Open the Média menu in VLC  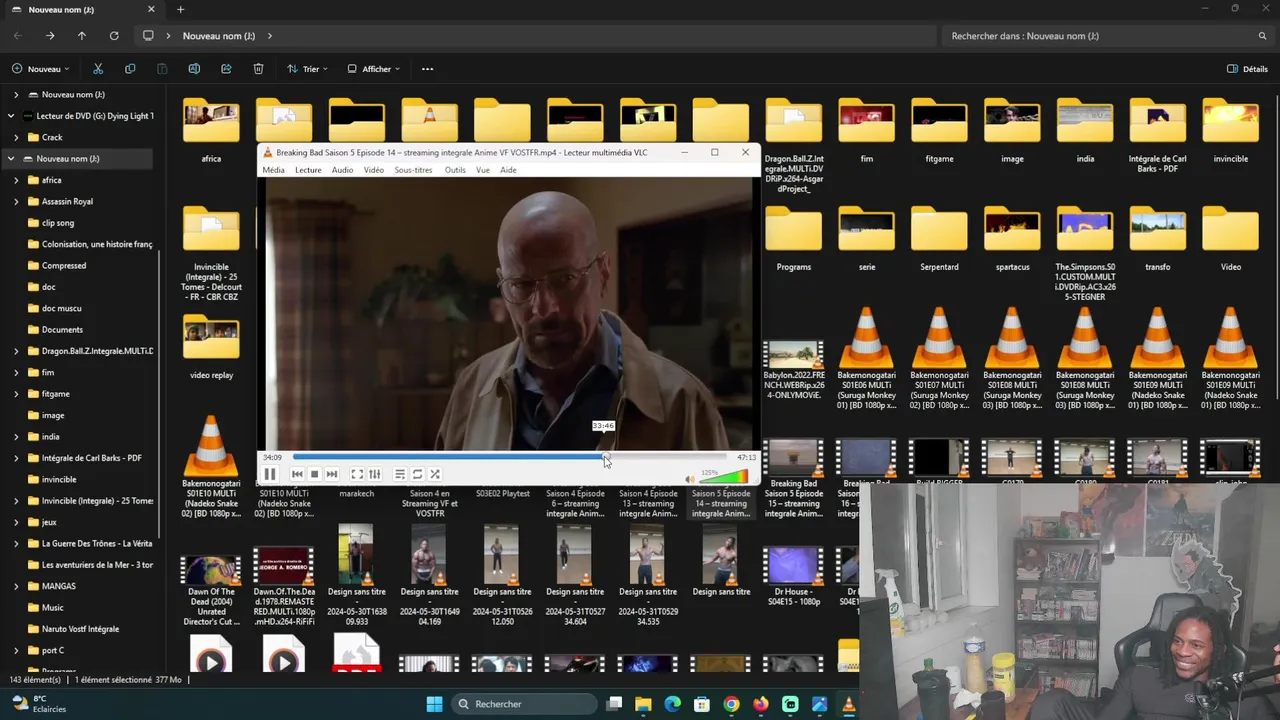click(x=273, y=170)
